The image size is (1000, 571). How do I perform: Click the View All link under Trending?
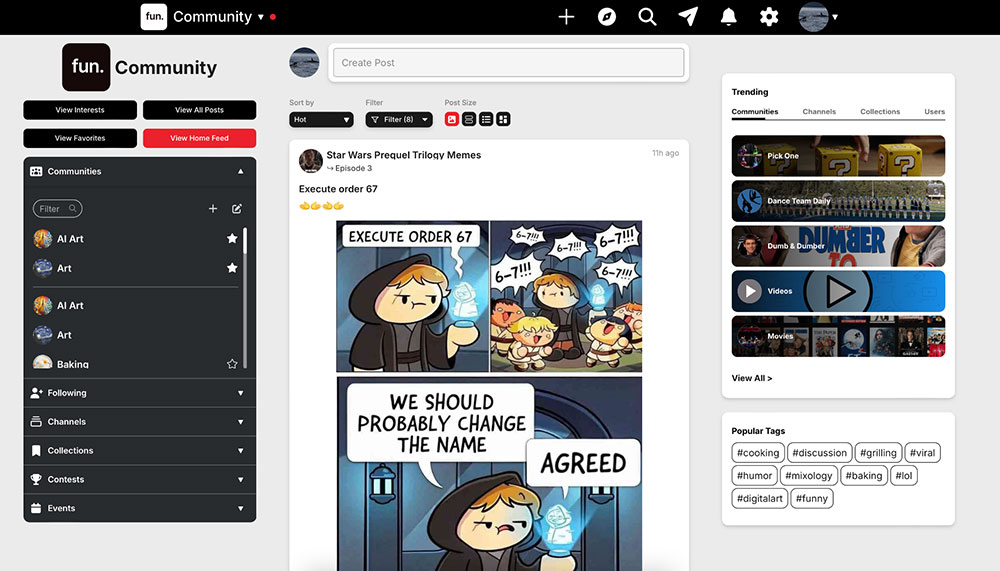pos(752,378)
